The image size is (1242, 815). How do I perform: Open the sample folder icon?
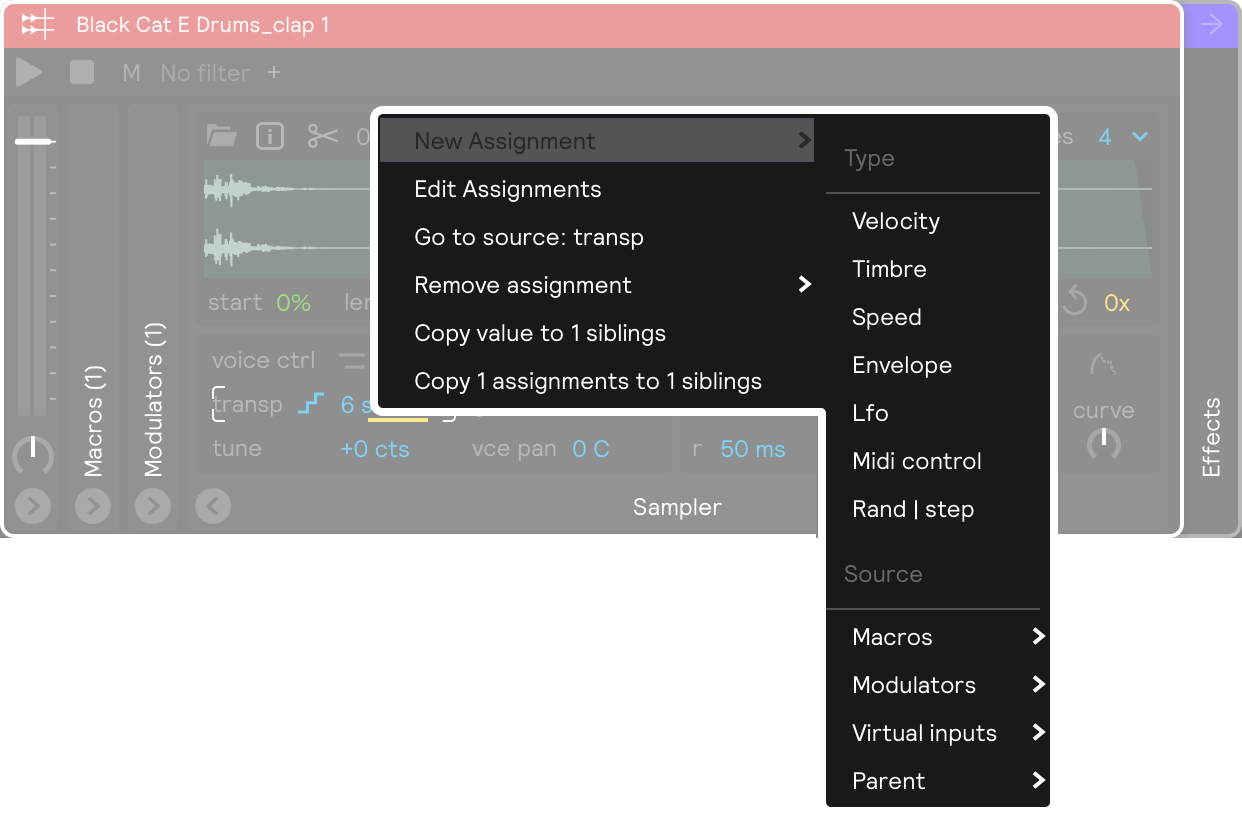[222, 136]
